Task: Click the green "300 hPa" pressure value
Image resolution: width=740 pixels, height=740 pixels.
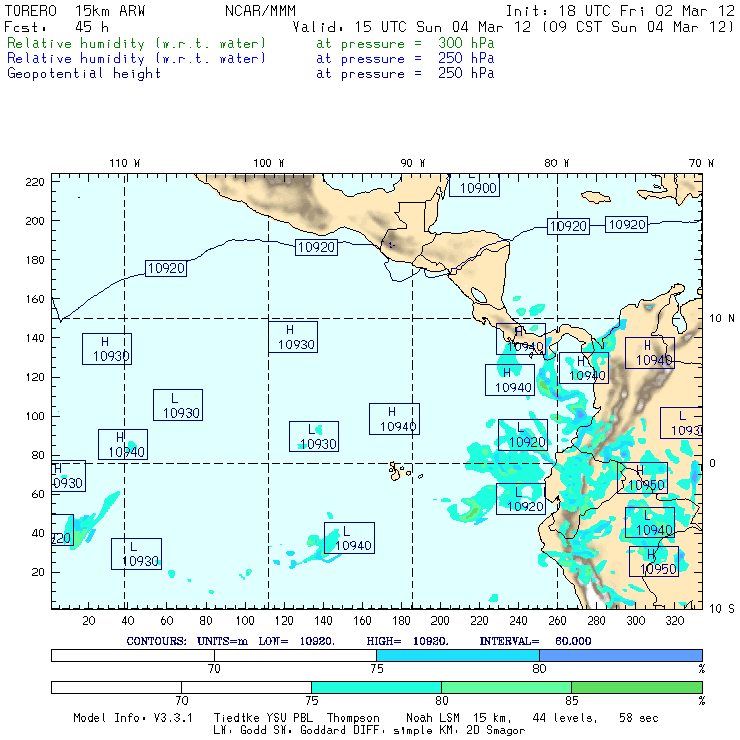Action: 466,43
